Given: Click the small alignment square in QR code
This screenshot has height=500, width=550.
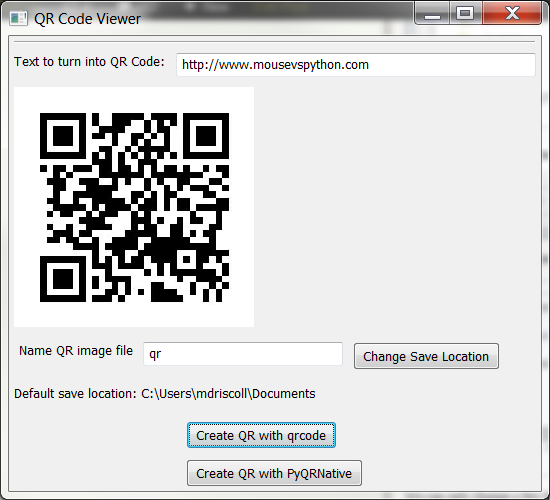Looking at the screenshot, I should coord(186,259).
